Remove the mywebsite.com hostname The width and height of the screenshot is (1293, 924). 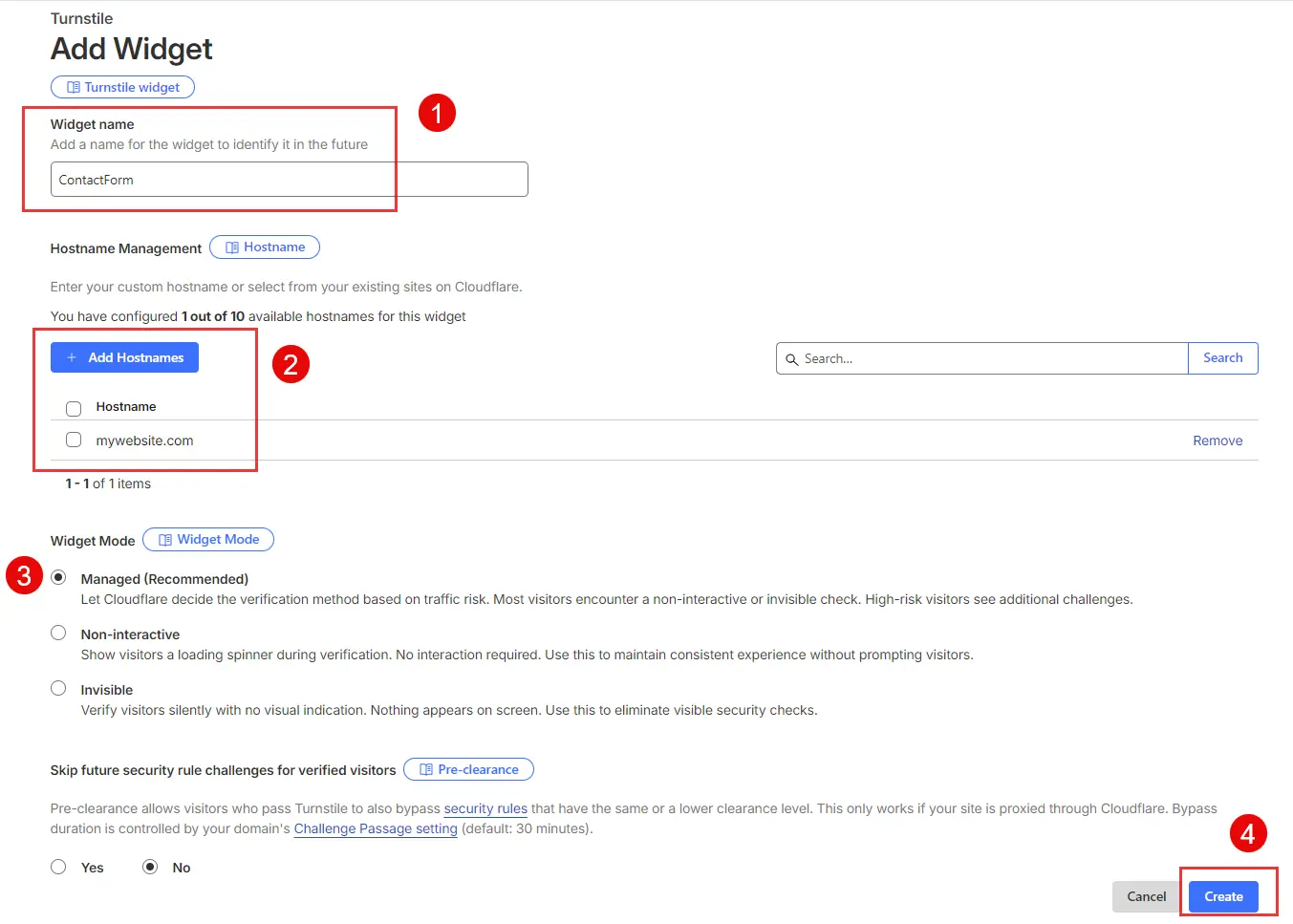(1218, 440)
